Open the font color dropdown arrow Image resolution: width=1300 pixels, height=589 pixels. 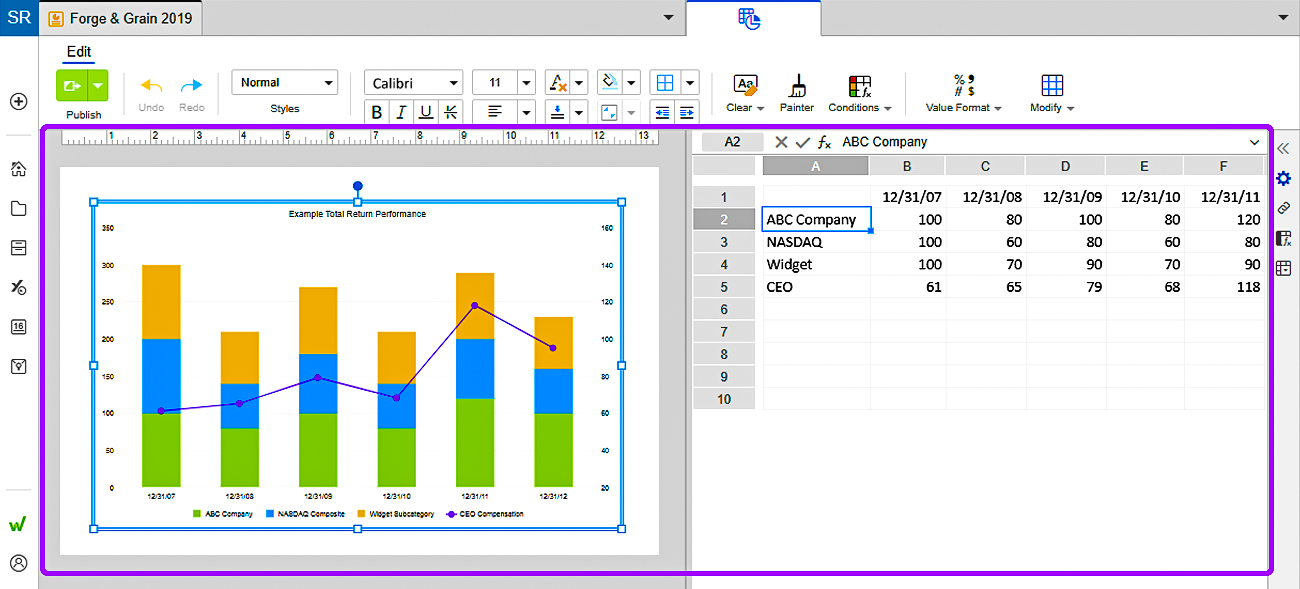[x=579, y=83]
